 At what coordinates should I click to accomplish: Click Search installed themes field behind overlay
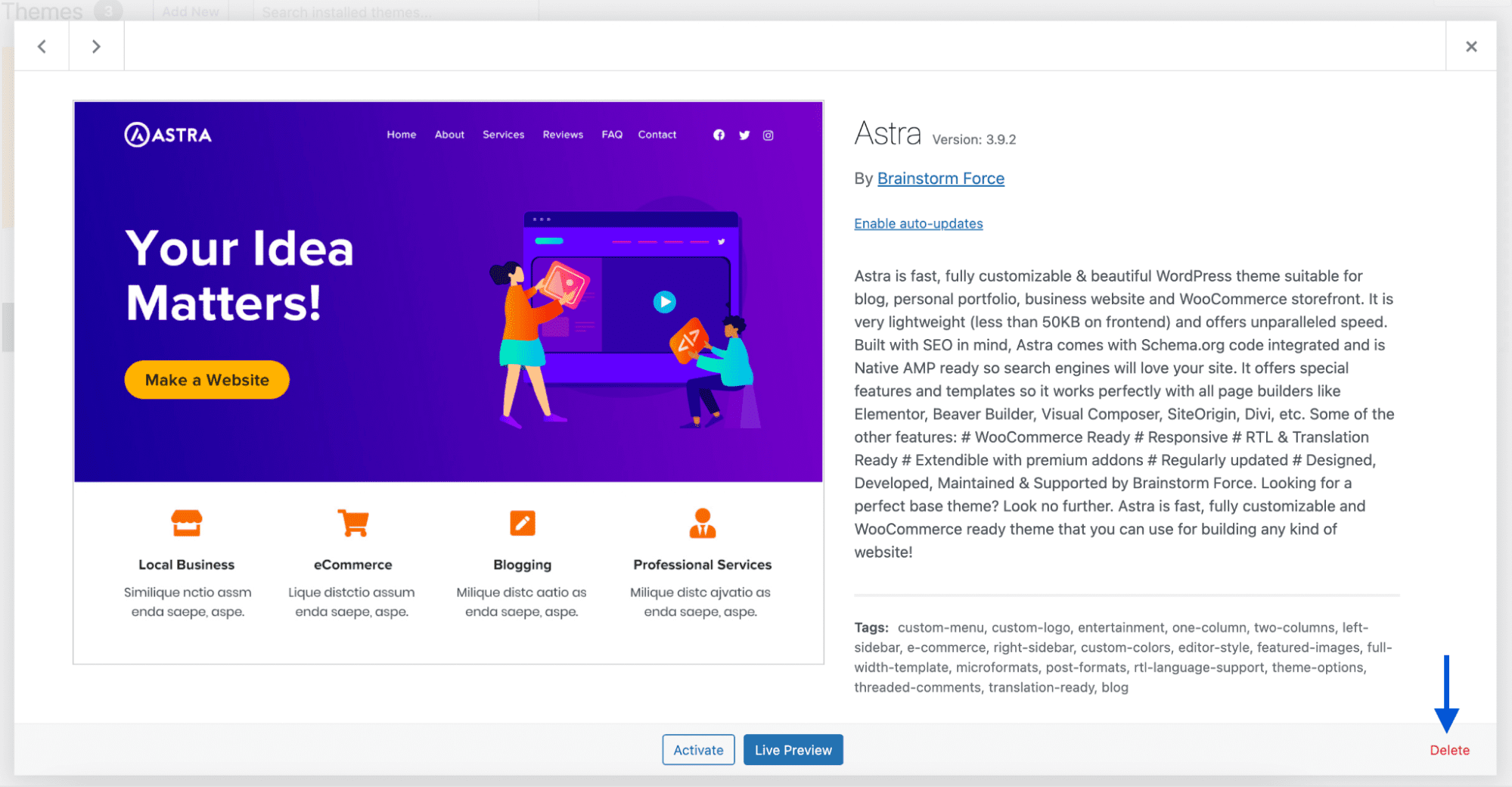[395, 11]
